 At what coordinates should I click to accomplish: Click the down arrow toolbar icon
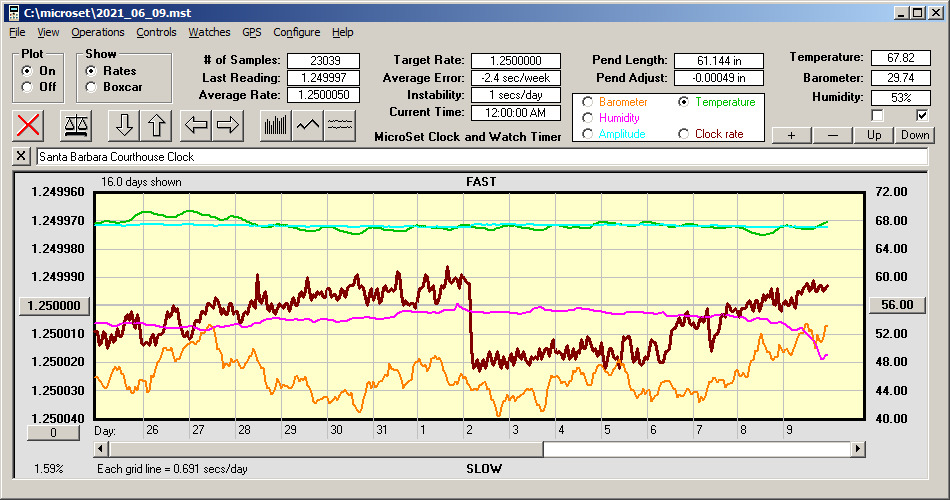pyautogui.click(x=124, y=125)
